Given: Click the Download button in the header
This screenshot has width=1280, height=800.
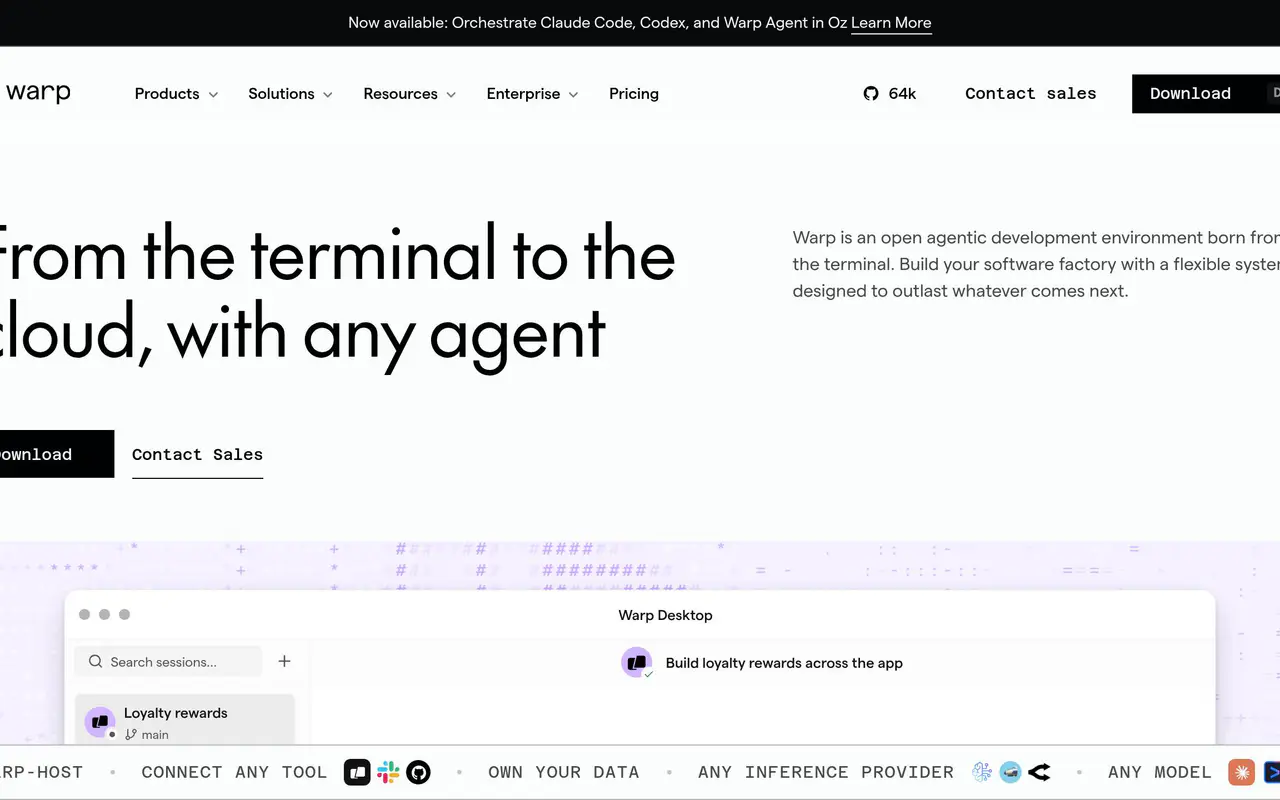Looking at the screenshot, I should pos(1206,93).
